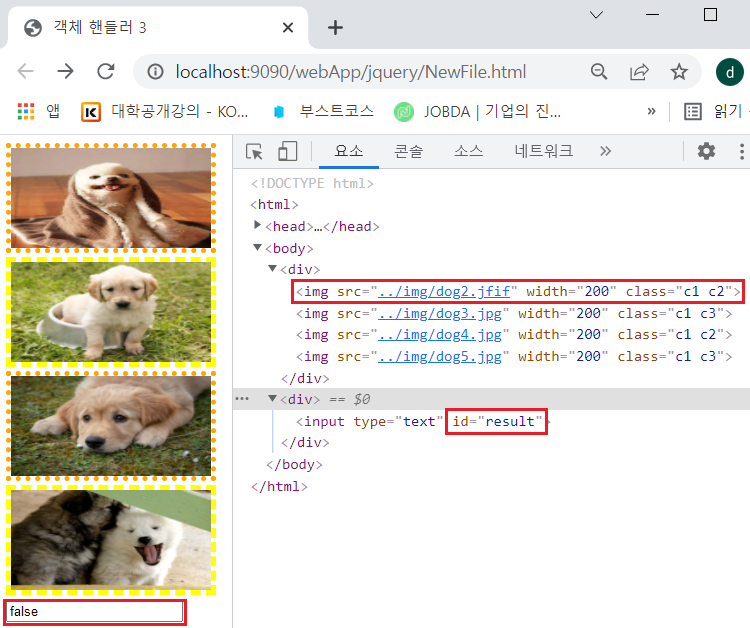
Task: Select the html element row
Action: [274, 205]
